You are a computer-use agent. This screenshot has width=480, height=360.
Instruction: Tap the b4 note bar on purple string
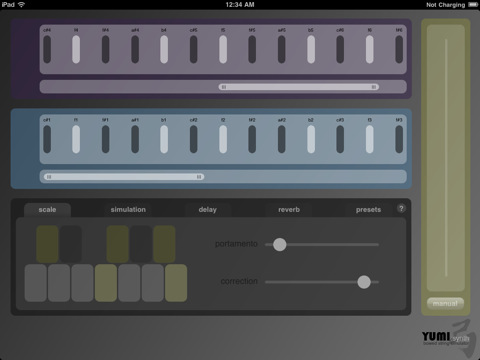pyautogui.click(x=164, y=49)
